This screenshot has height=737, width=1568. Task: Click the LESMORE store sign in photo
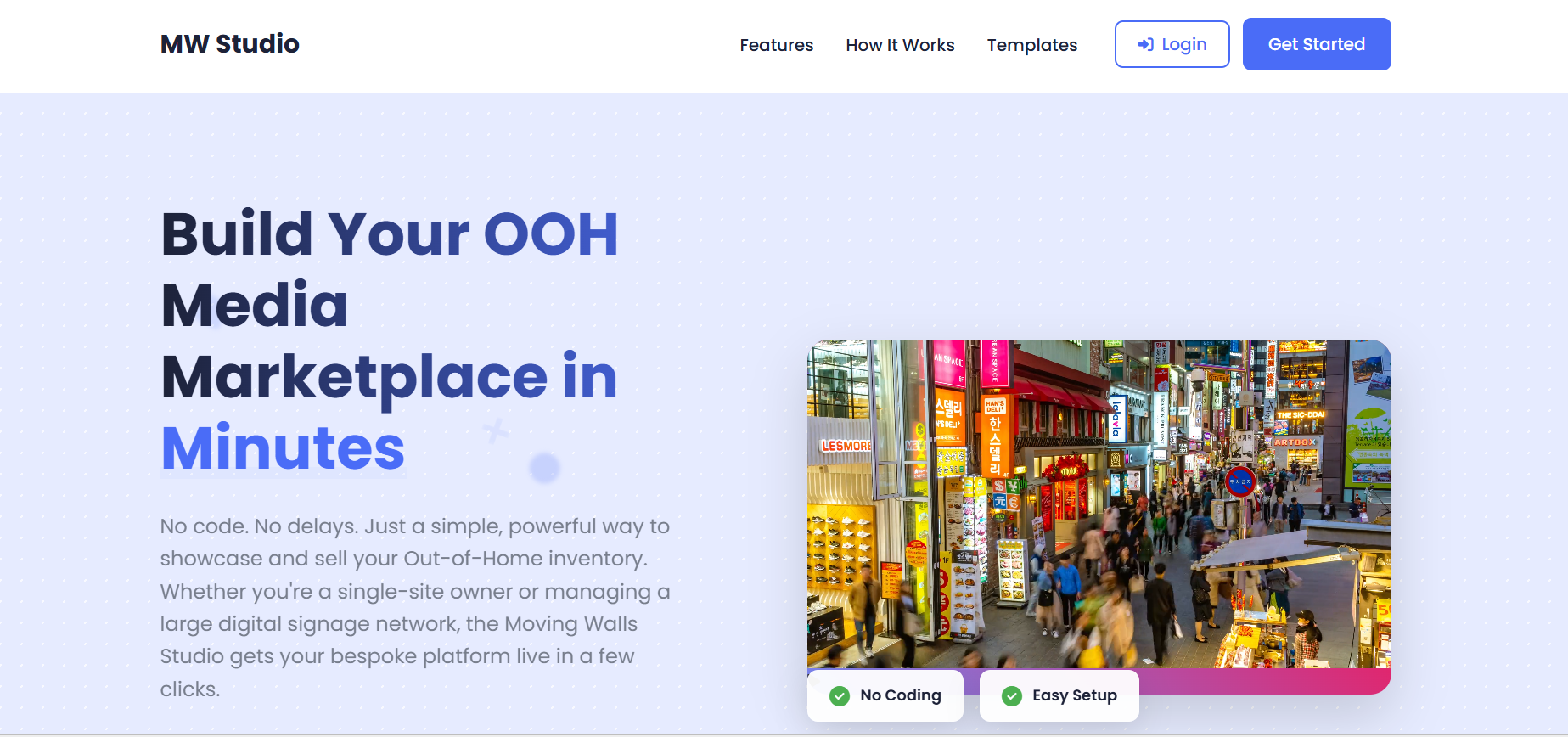pyautogui.click(x=846, y=446)
